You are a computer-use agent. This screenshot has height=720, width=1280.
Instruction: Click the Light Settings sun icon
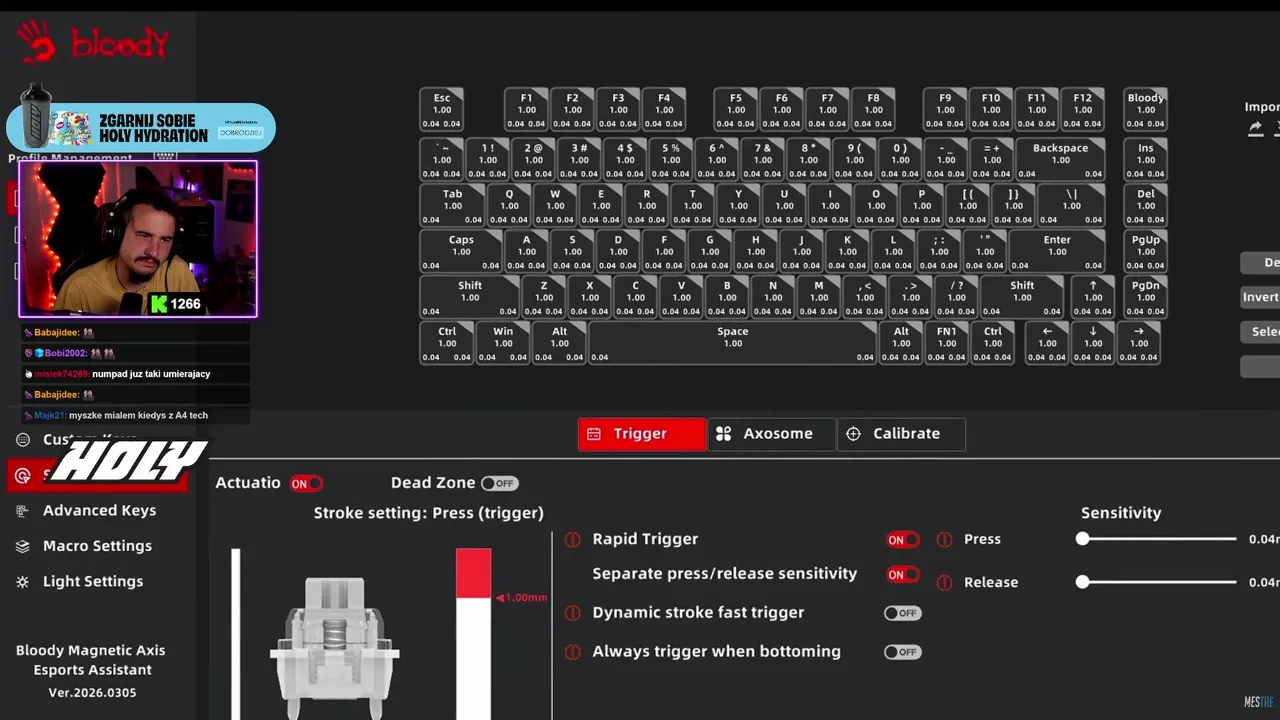[23, 582]
